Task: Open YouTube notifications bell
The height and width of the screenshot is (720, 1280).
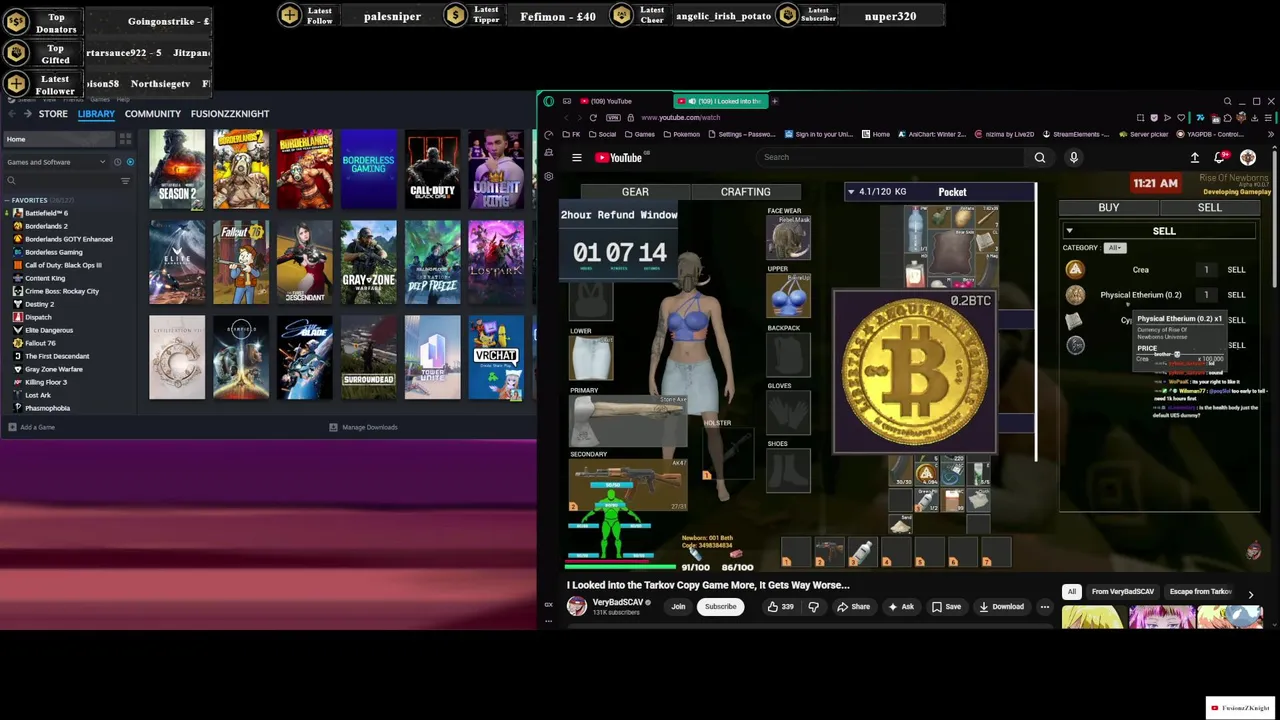Action: (x=1220, y=157)
